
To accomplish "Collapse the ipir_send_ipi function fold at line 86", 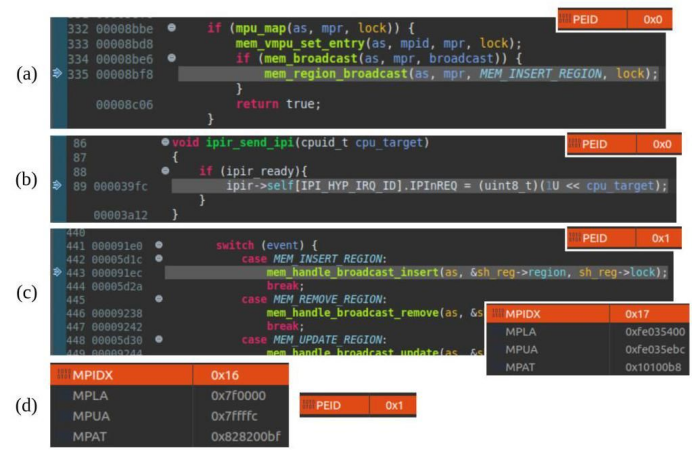I will tap(165, 142).
